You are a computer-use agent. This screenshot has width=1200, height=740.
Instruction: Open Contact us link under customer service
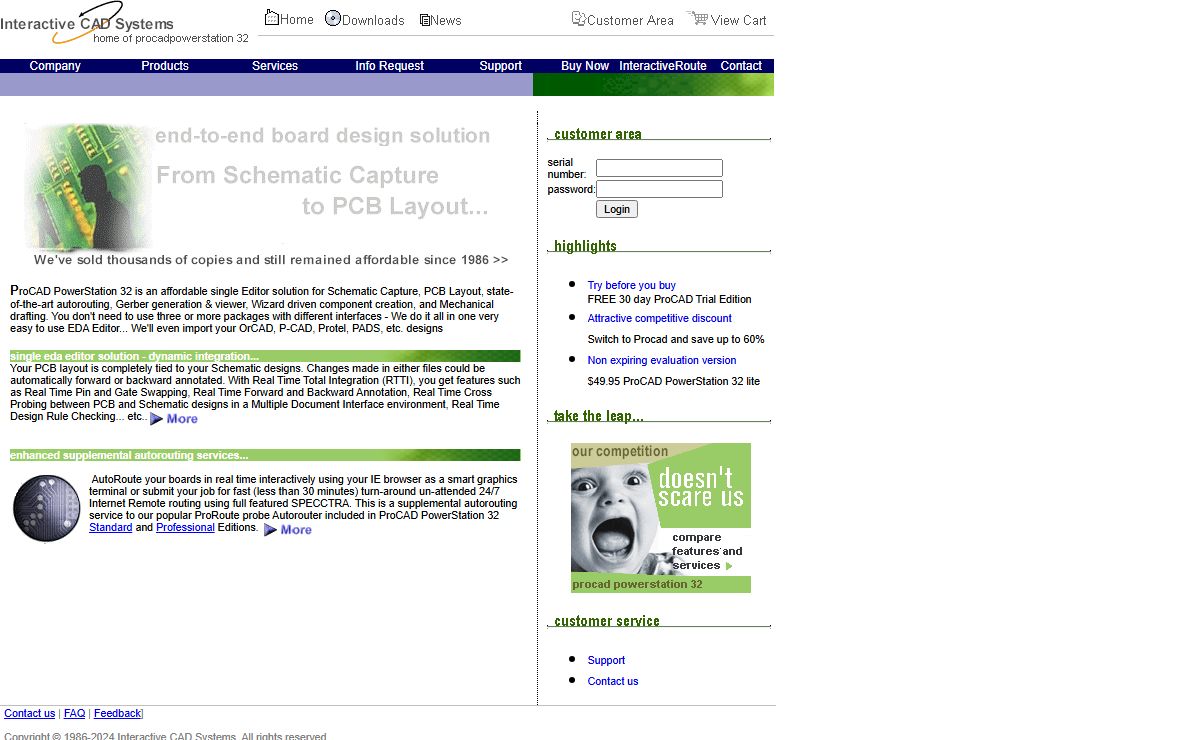[x=613, y=681]
